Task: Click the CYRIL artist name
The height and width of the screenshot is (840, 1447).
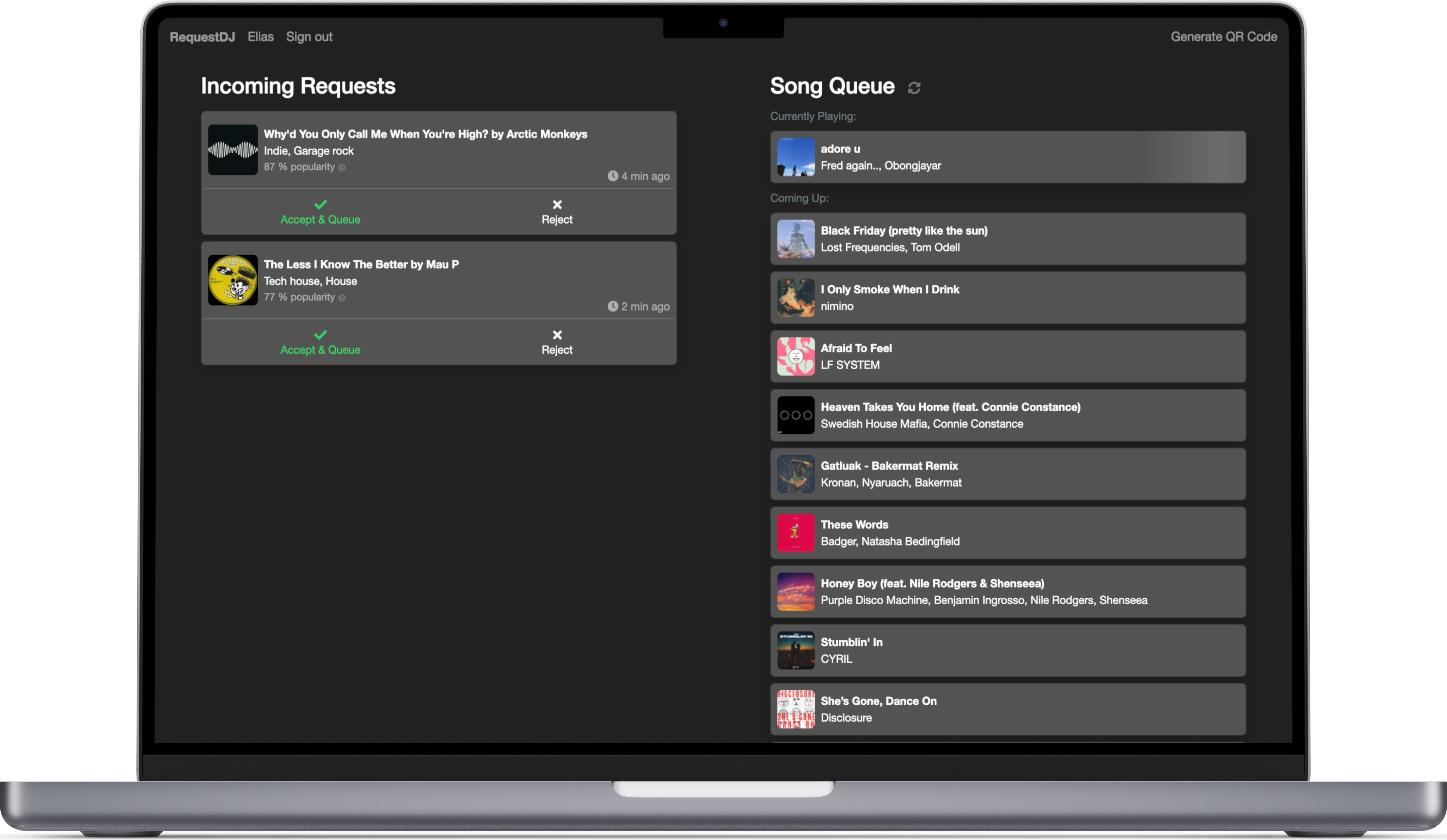Action: coord(836,659)
